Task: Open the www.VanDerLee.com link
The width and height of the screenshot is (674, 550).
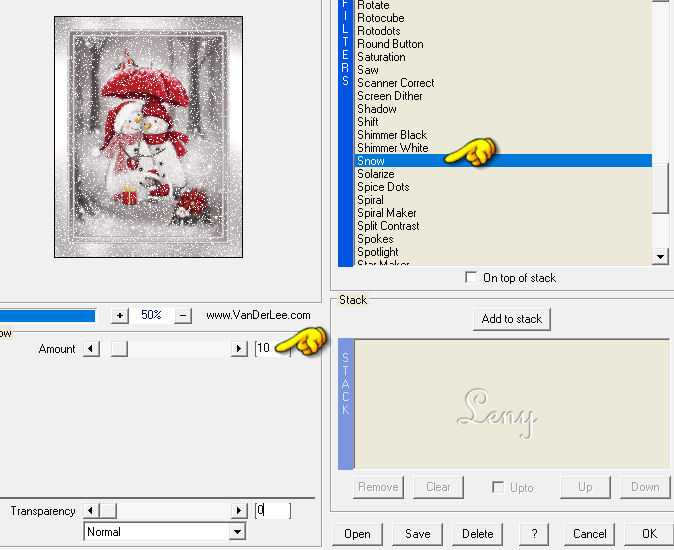Action: (258, 315)
